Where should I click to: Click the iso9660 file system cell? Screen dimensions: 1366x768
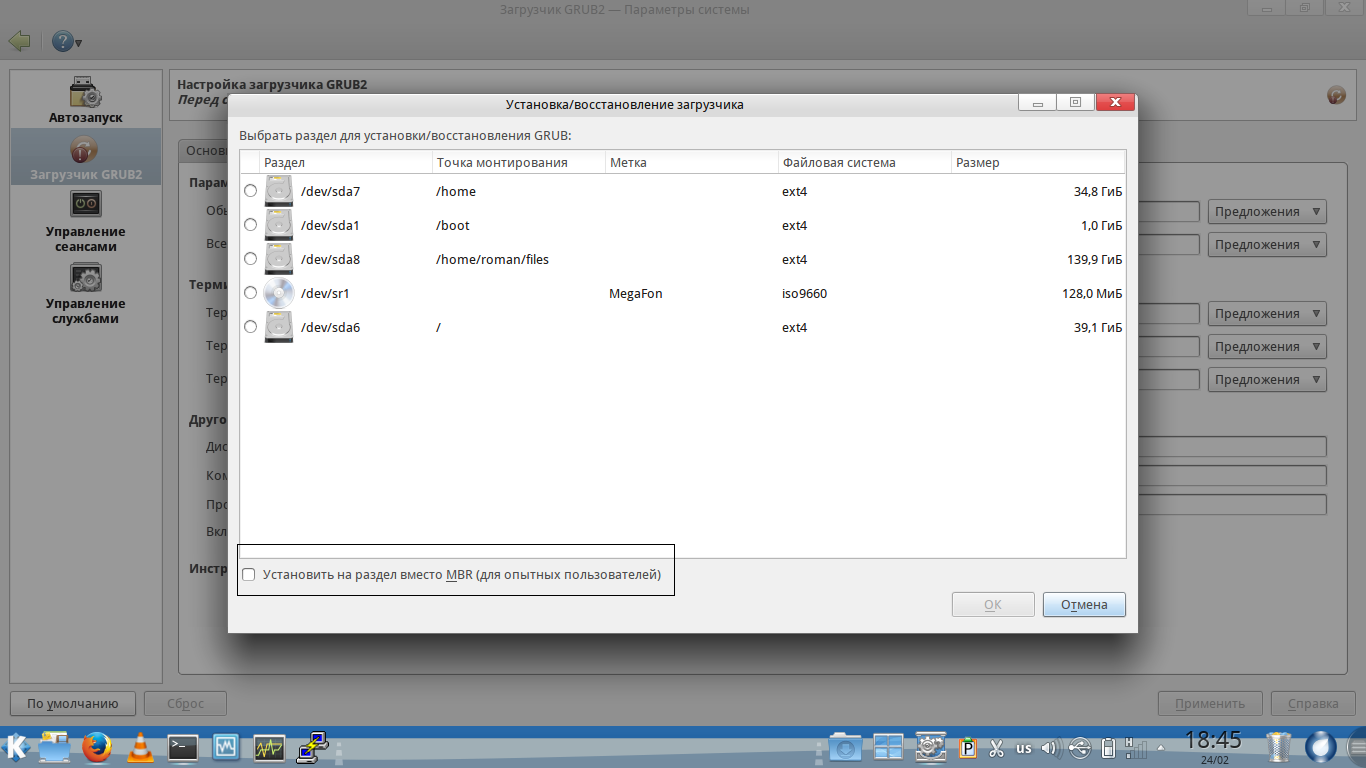click(x=805, y=293)
